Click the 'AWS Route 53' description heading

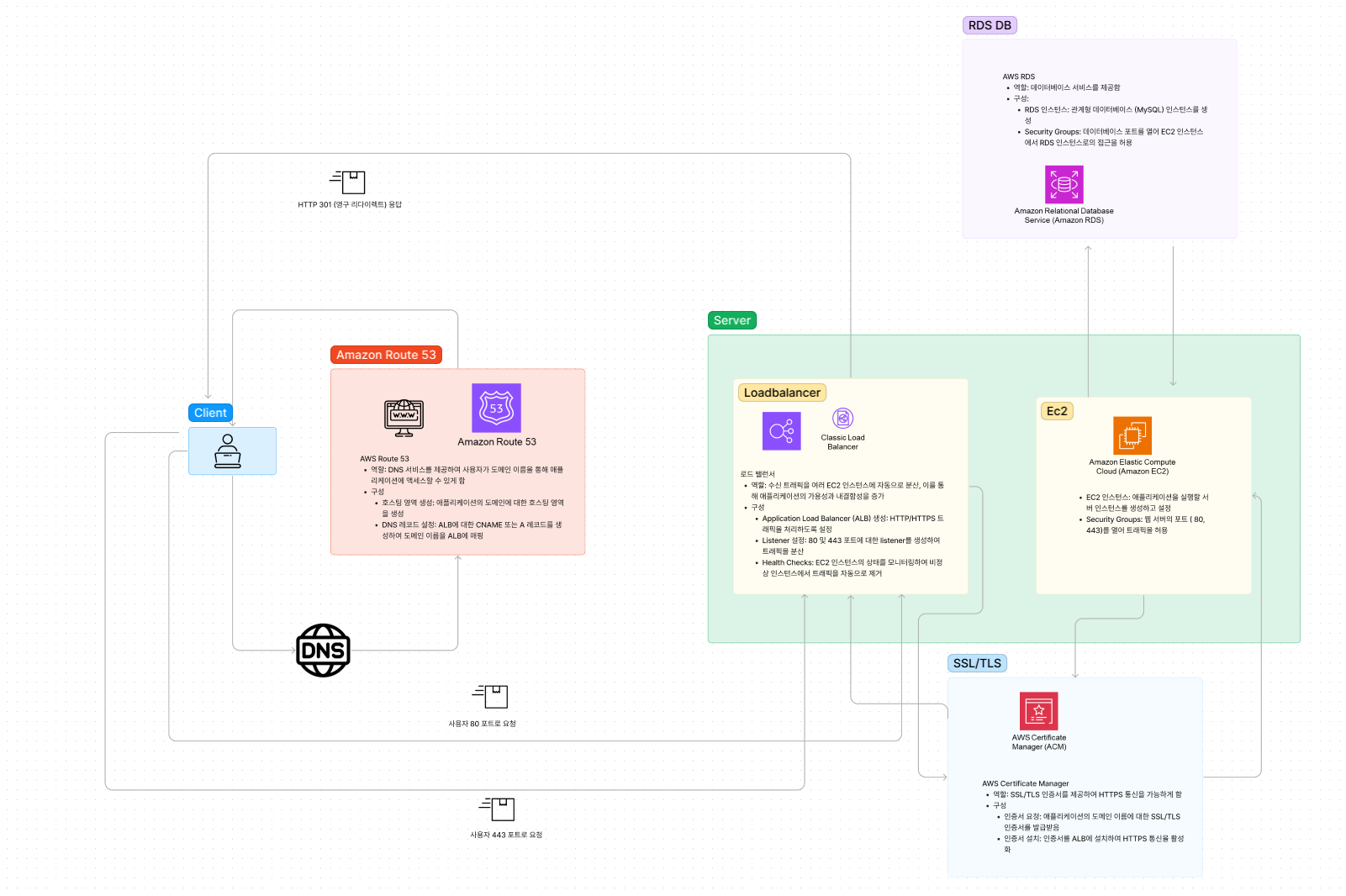[x=384, y=459]
